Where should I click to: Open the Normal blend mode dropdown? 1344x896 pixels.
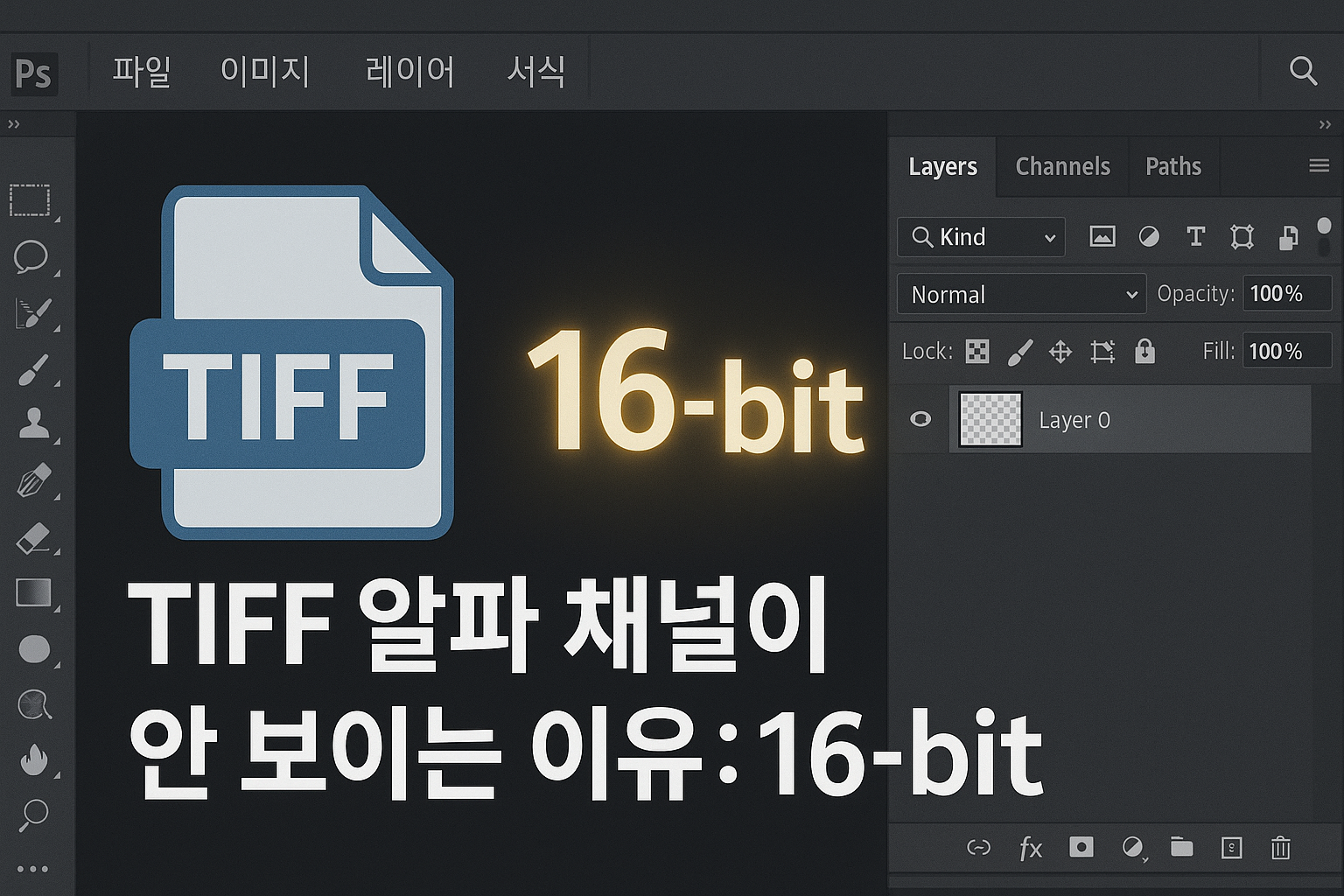(x=1021, y=294)
